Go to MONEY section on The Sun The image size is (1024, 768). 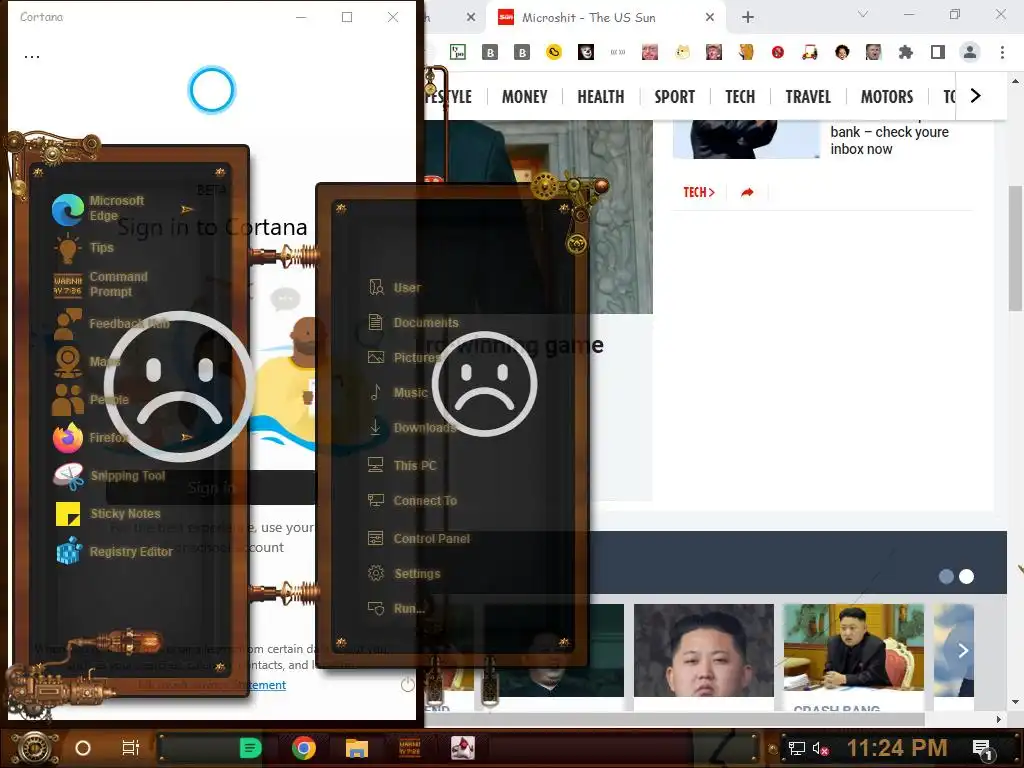pos(524,97)
